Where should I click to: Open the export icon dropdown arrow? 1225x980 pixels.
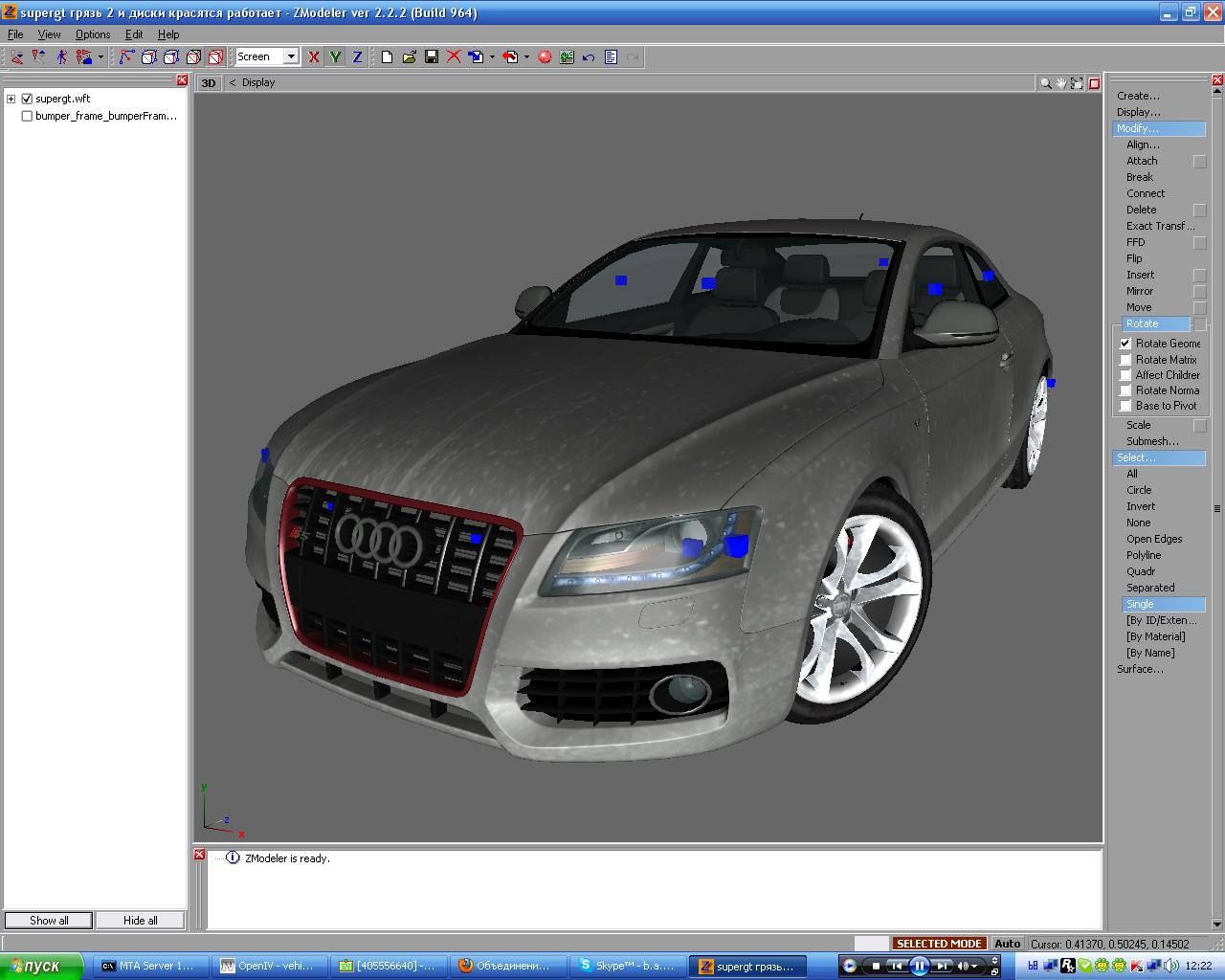pos(526,57)
